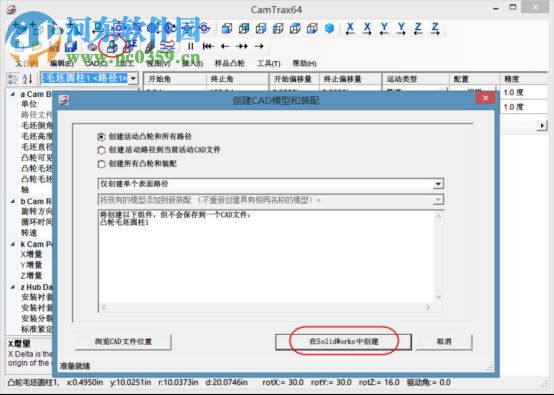Click the wavy lines toolbar icon

[x=167, y=46]
